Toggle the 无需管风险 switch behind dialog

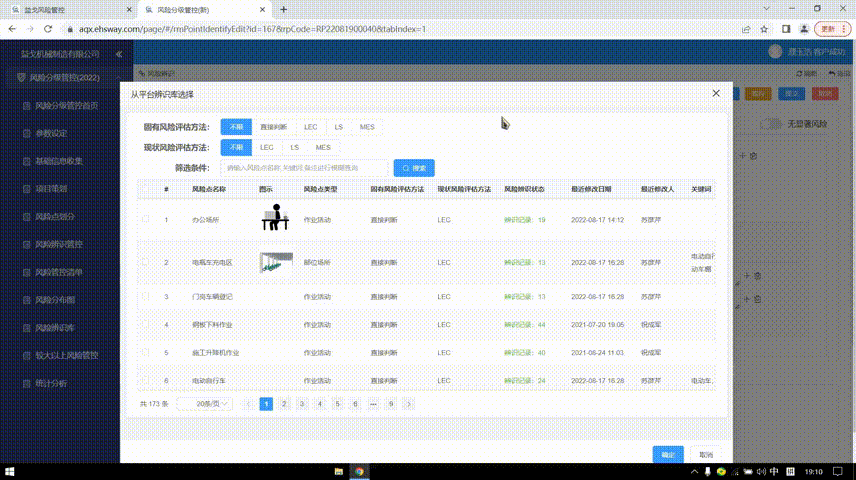771,124
